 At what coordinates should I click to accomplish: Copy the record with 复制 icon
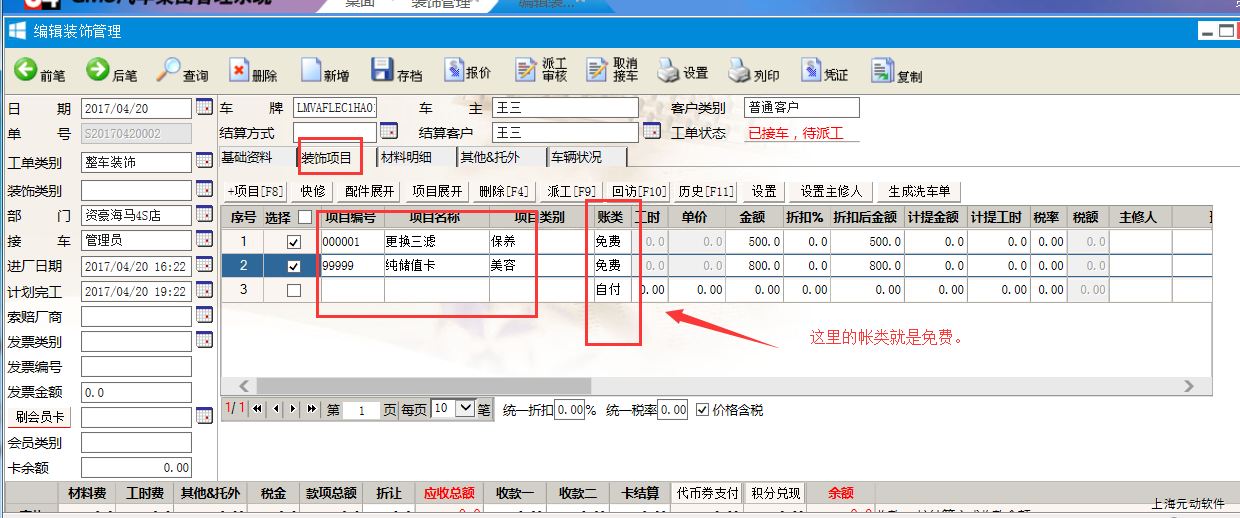[882, 71]
